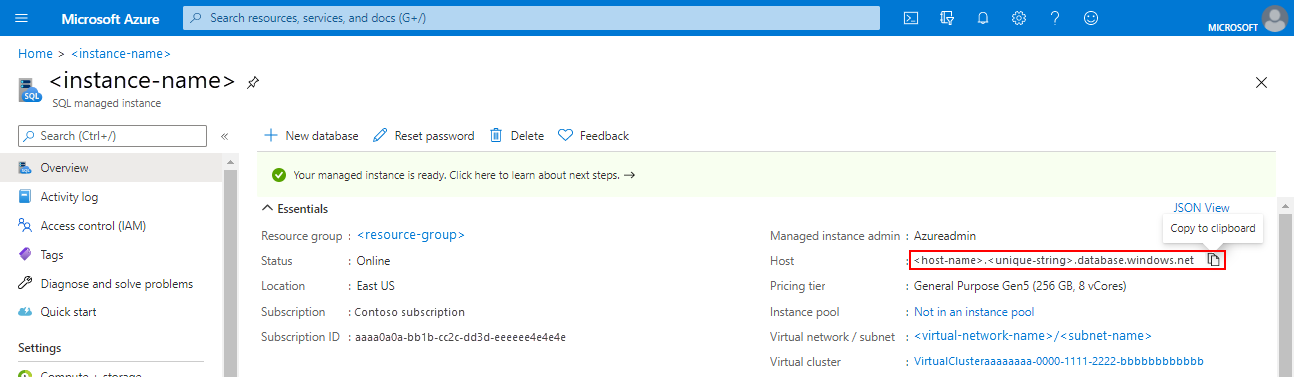This screenshot has height=377, width=1294.
Task: Click the managed instance ready notification
Action: pos(766,175)
